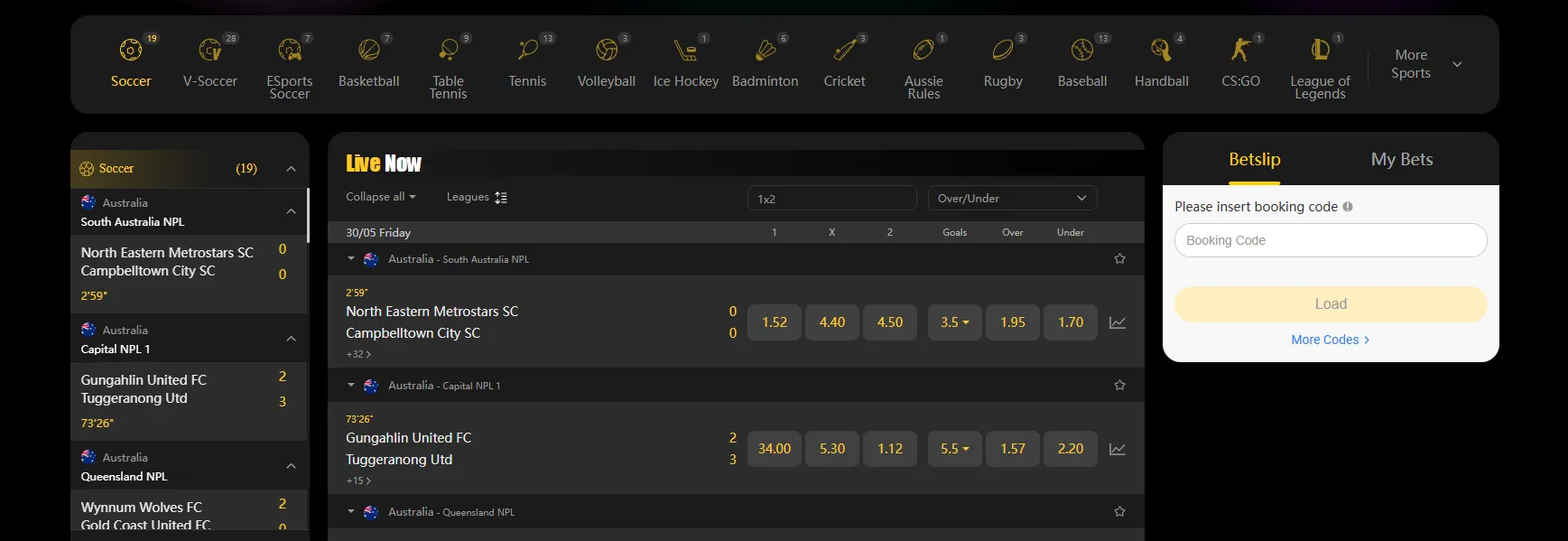Viewport: 1568px width, 541px height.
Task: Open the Baseball category
Action: pos(1082,50)
